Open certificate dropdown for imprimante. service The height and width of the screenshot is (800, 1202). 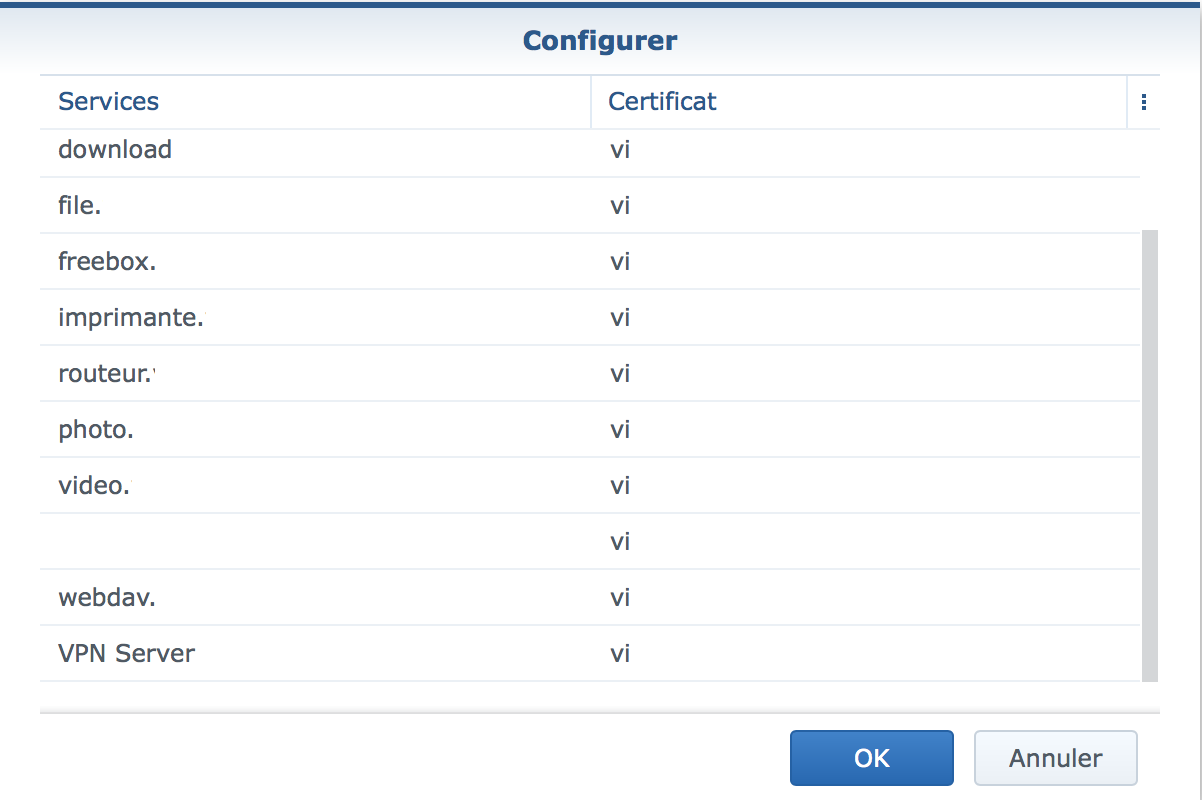tap(866, 318)
